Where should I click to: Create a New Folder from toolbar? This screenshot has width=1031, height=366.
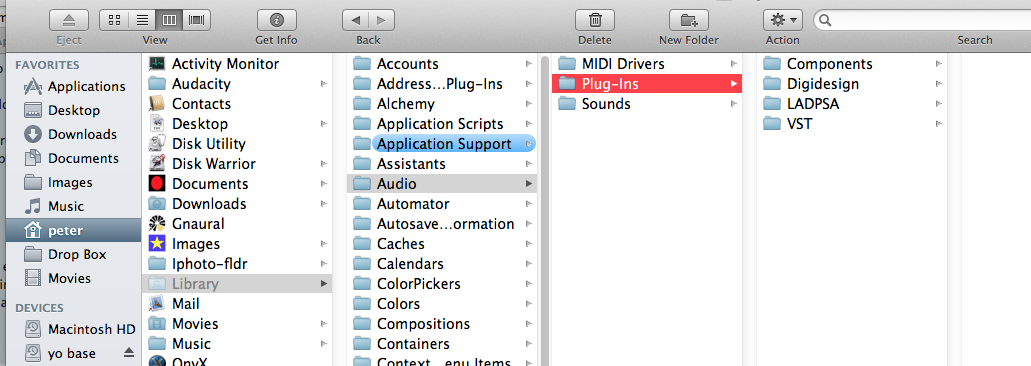(688, 20)
